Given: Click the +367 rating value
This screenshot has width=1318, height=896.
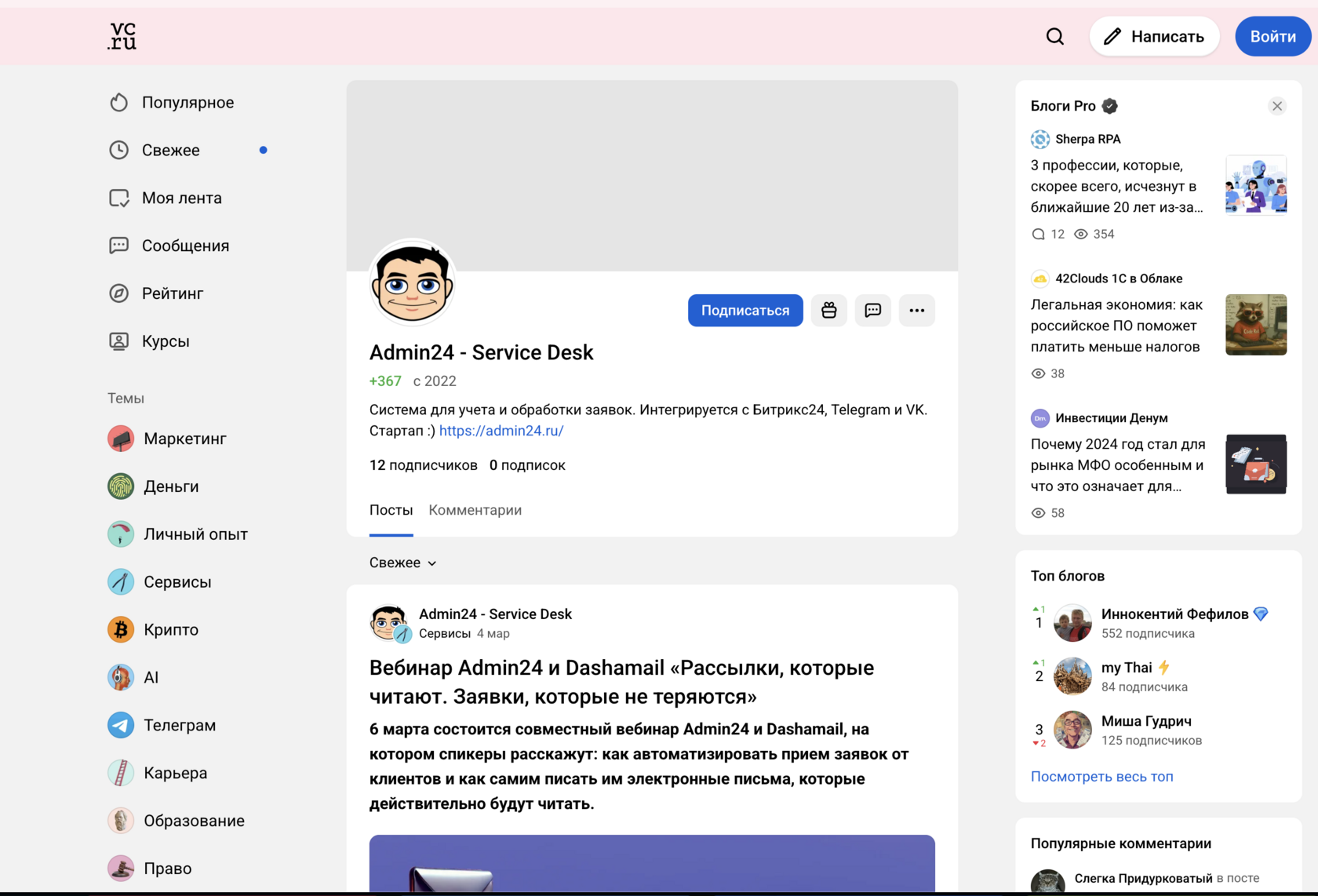Looking at the screenshot, I should [x=385, y=381].
